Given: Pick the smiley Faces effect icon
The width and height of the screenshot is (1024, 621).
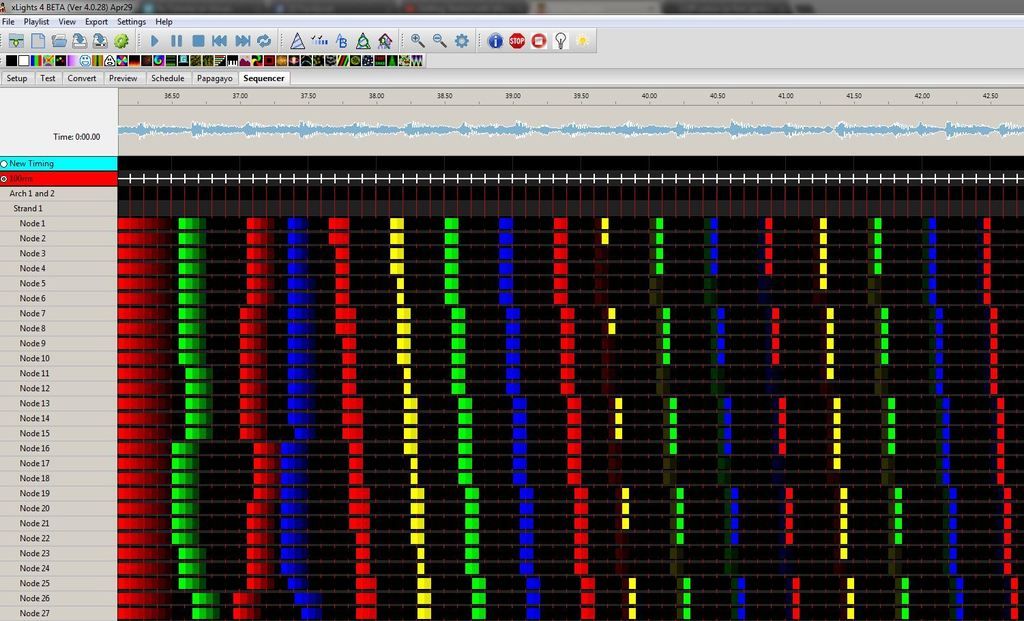Looking at the screenshot, I should 85,61.
